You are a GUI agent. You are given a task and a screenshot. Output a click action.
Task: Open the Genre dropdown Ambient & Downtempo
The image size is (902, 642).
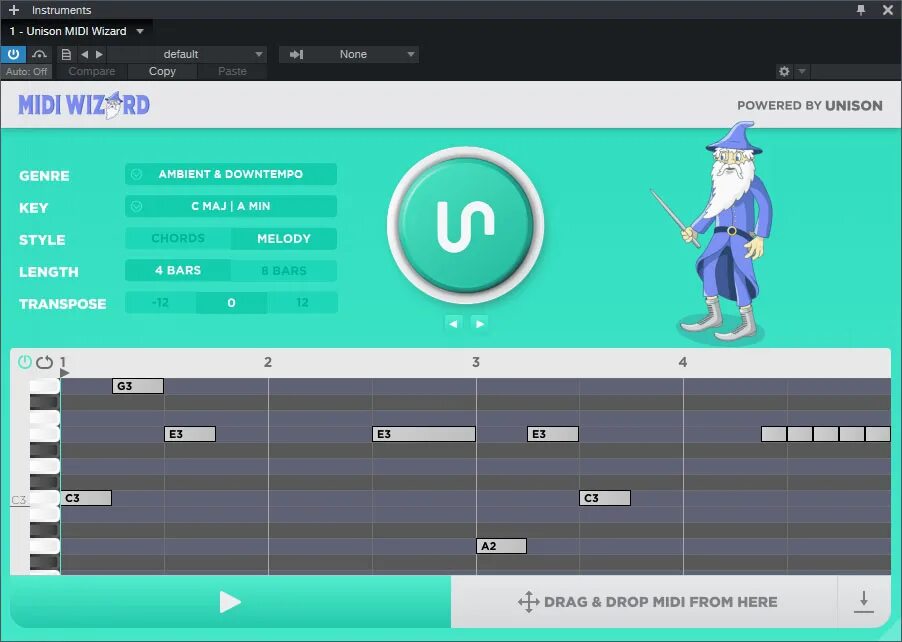tap(231, 174)
